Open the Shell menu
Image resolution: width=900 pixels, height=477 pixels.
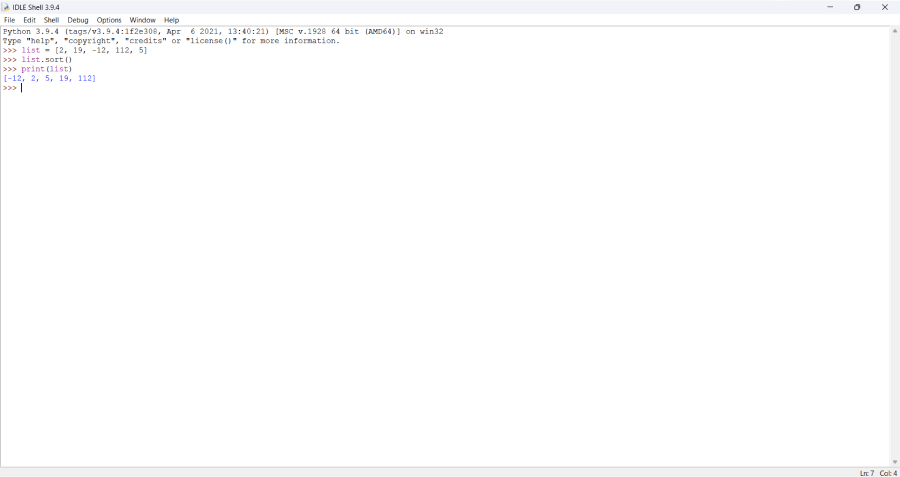(x=52, y=20)
